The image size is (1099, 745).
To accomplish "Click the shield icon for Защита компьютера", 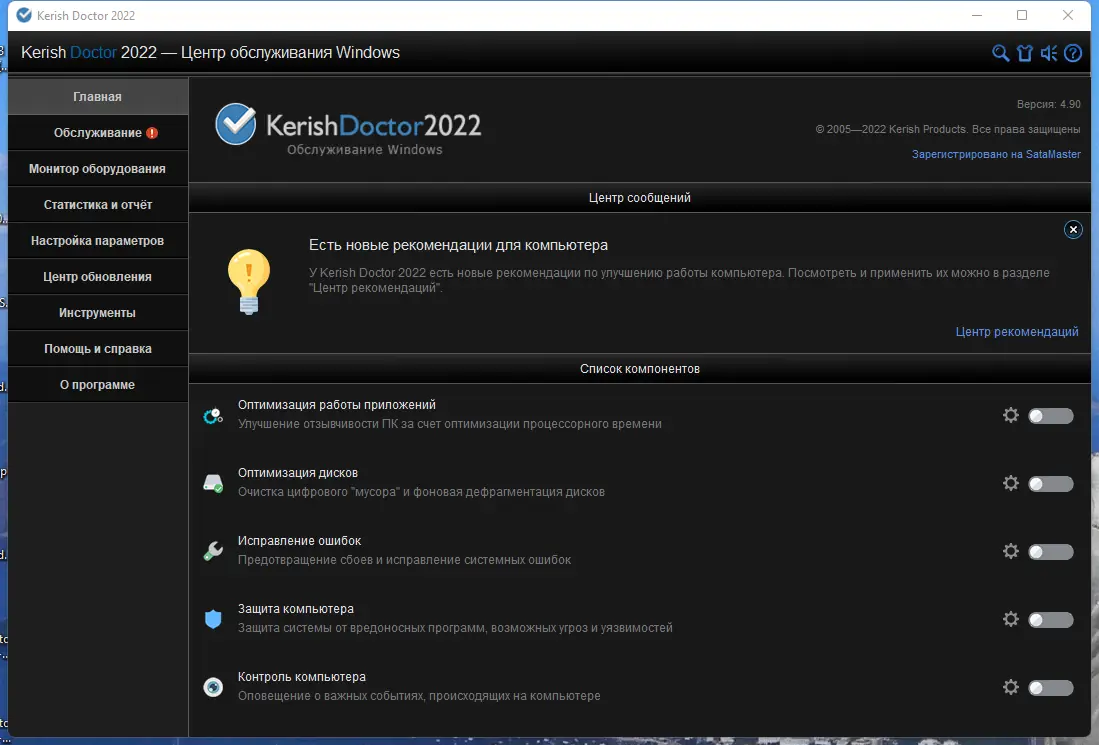I will coord(213,619).
